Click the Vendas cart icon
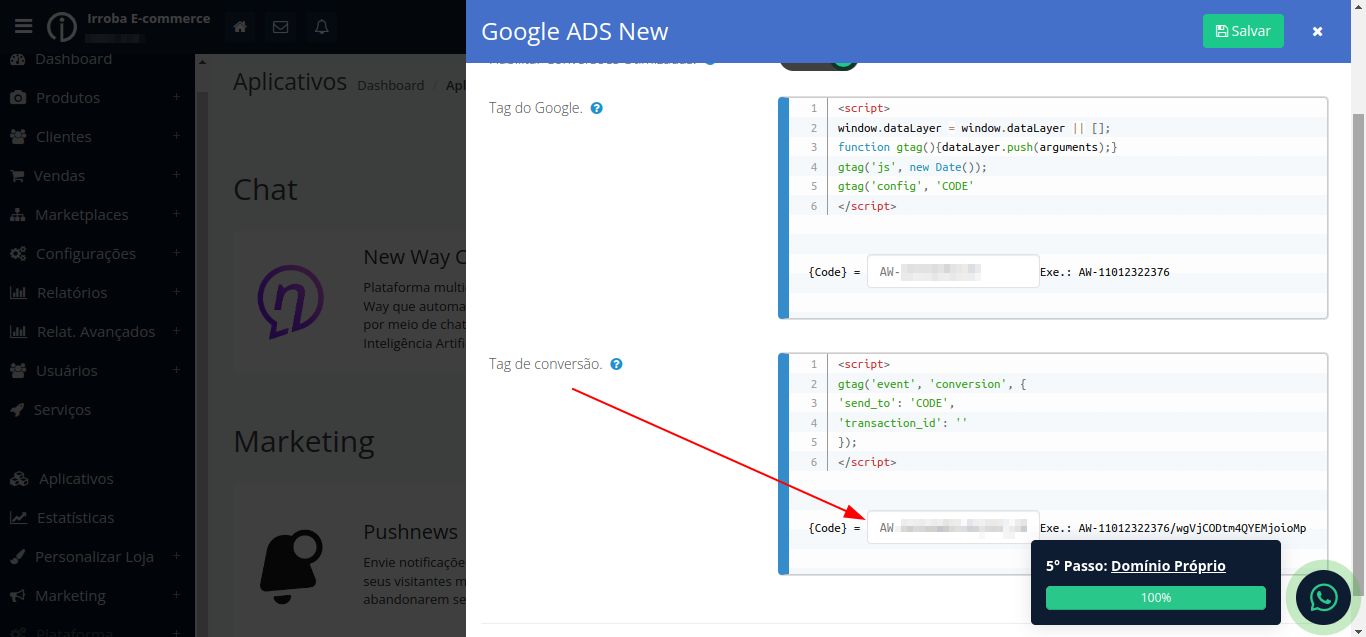 point(18,176)
